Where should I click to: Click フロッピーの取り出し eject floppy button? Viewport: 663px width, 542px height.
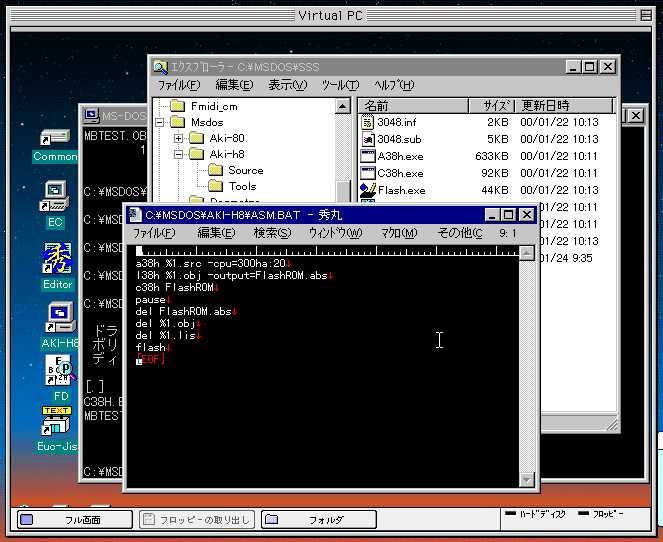click(197, 520)
